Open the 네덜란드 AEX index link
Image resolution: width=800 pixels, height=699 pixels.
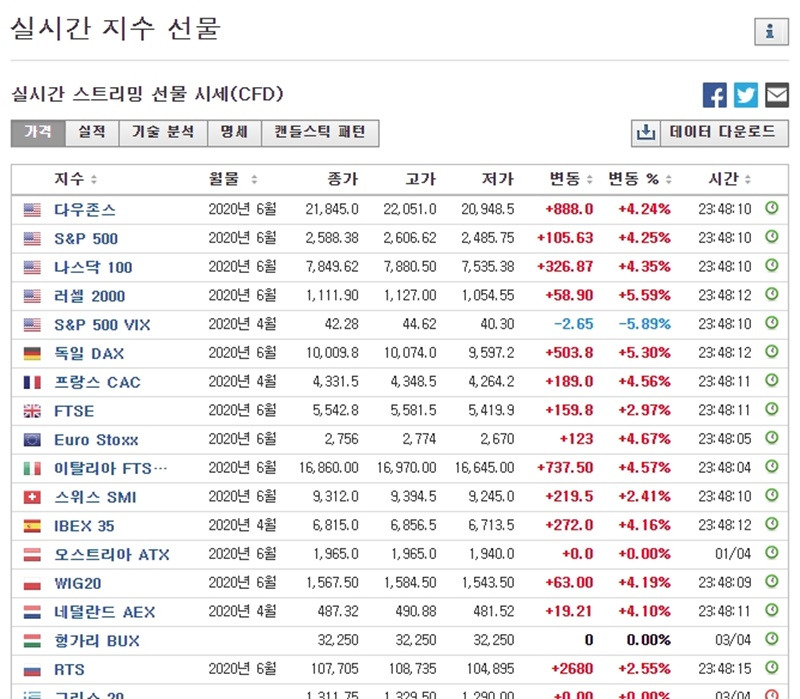click(105, 612)
